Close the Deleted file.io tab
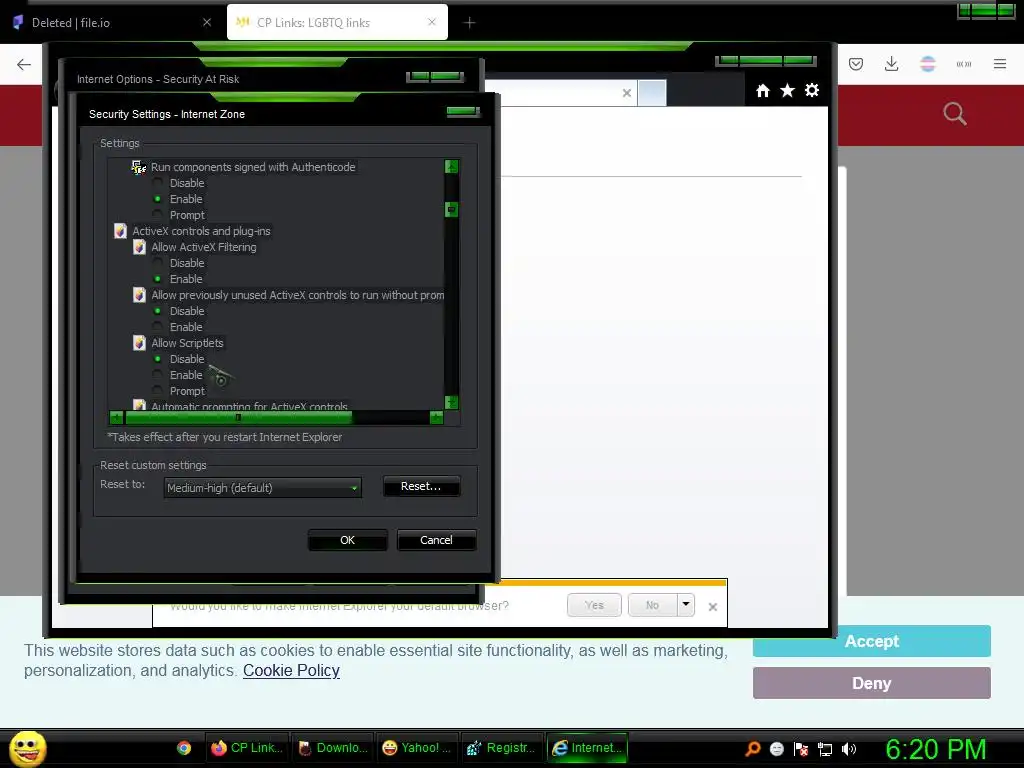Viewport: 1024px width, 768px height. pyautogui.click(x=207, y=22)
